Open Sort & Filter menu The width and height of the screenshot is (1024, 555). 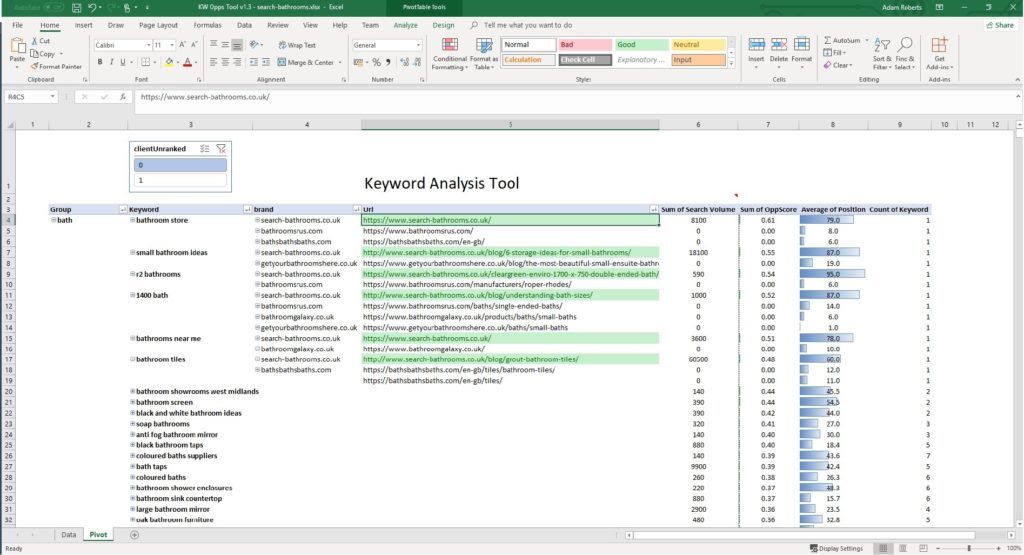tap(882, 54)
